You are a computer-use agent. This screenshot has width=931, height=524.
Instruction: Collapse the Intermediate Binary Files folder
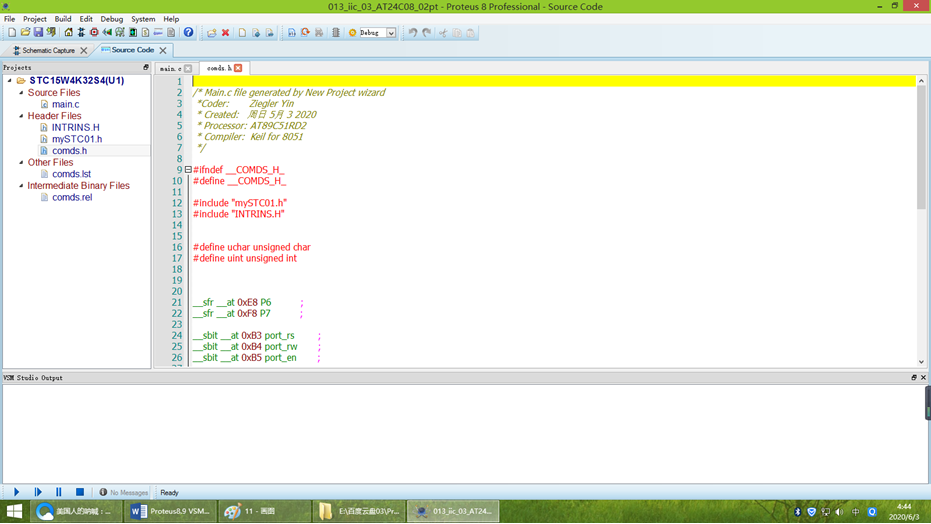coord(21,186)
